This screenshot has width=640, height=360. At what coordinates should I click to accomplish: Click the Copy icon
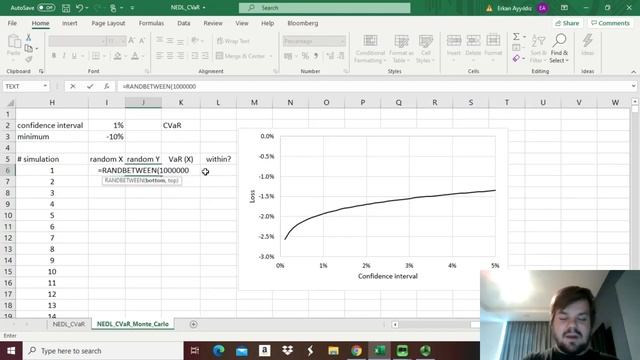pos(29,49)
